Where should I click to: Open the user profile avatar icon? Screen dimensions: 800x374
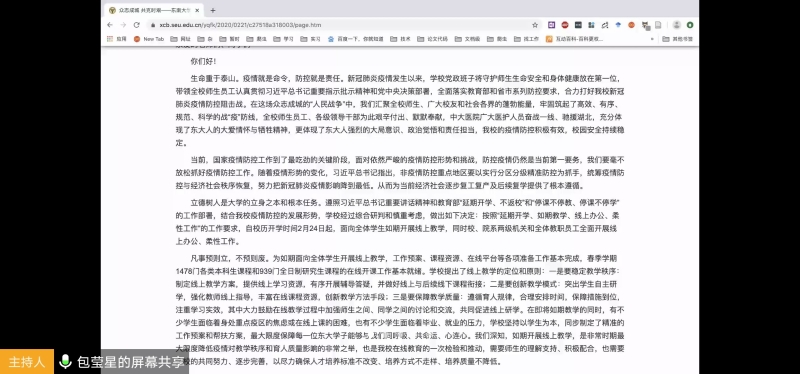(x=677, y=25)
